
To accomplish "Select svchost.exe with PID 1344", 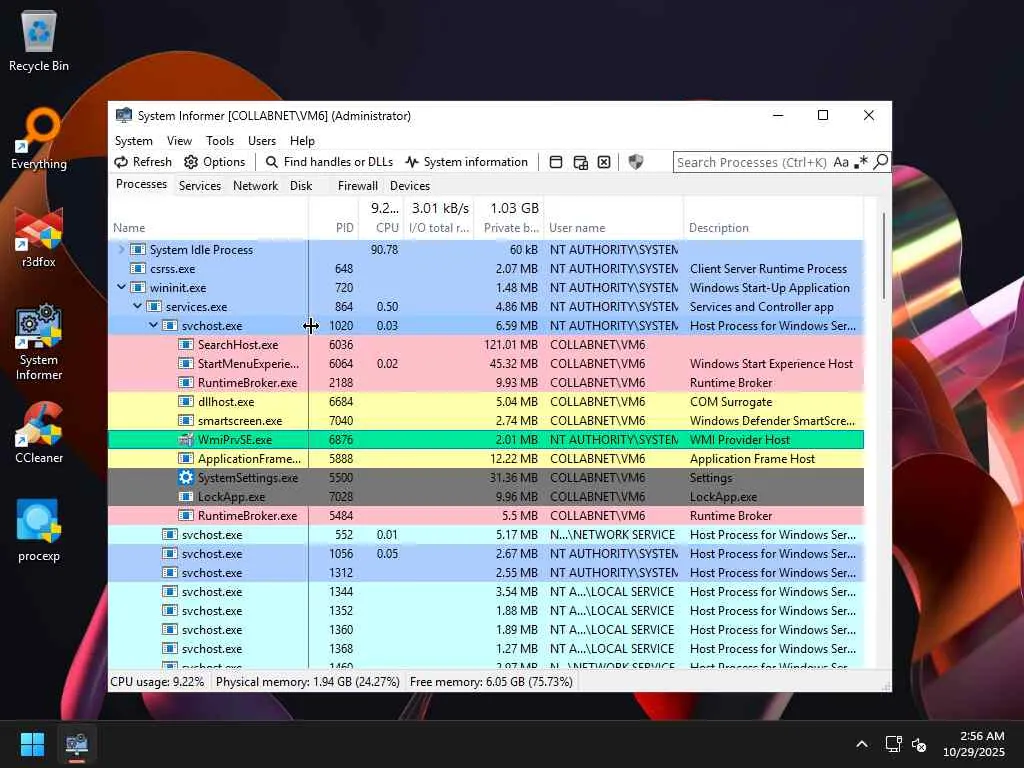I will [x=486, y=591].
